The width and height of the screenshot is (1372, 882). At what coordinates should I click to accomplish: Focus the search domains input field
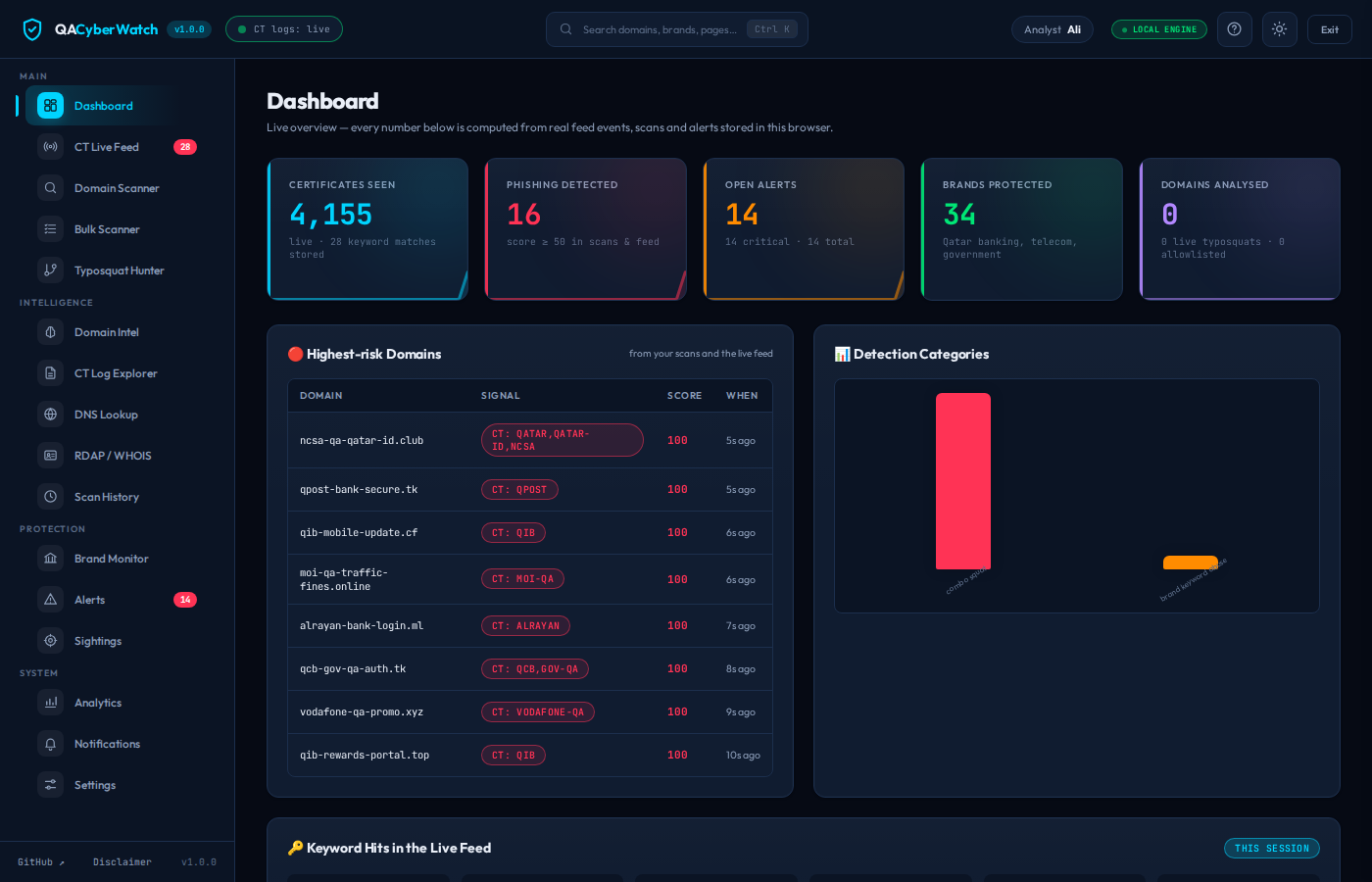coord(677,29)
